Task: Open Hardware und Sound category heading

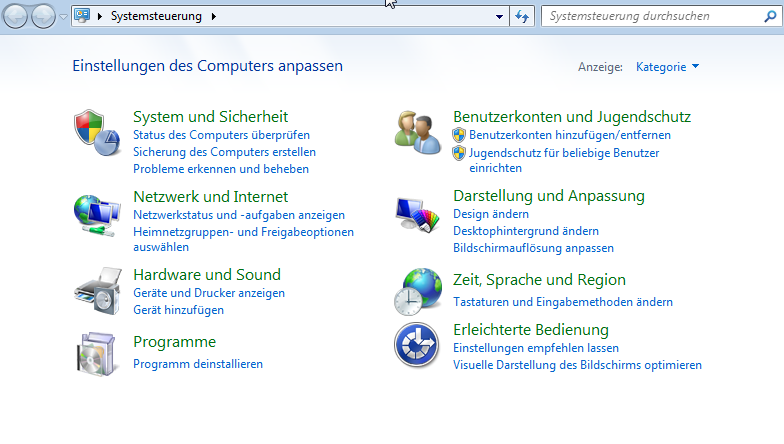Action: point(207,275)
